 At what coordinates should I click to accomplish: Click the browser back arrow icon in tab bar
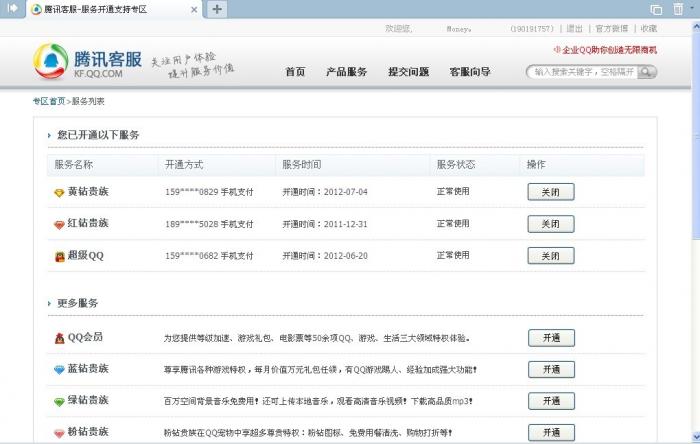pyautogui.click(x=12, y=8)
